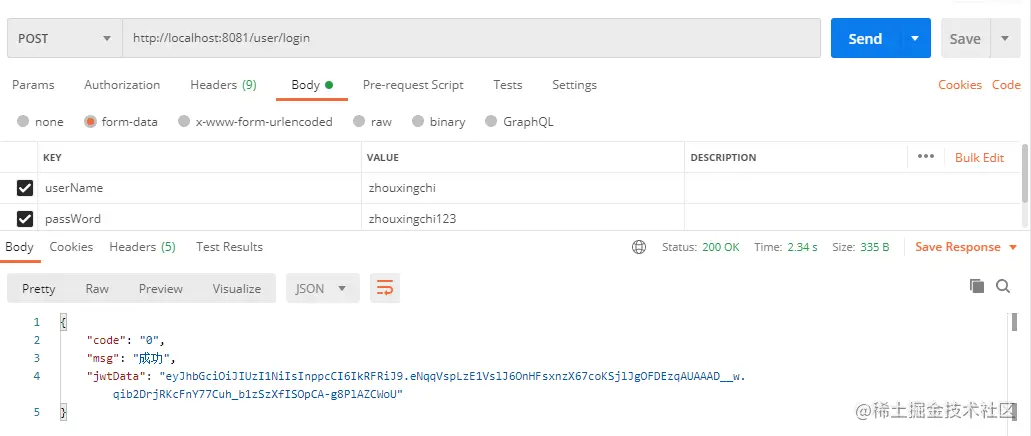Expand the Save Response dropdown arrow
1031x436 pixels.
tap(1013, 247)
